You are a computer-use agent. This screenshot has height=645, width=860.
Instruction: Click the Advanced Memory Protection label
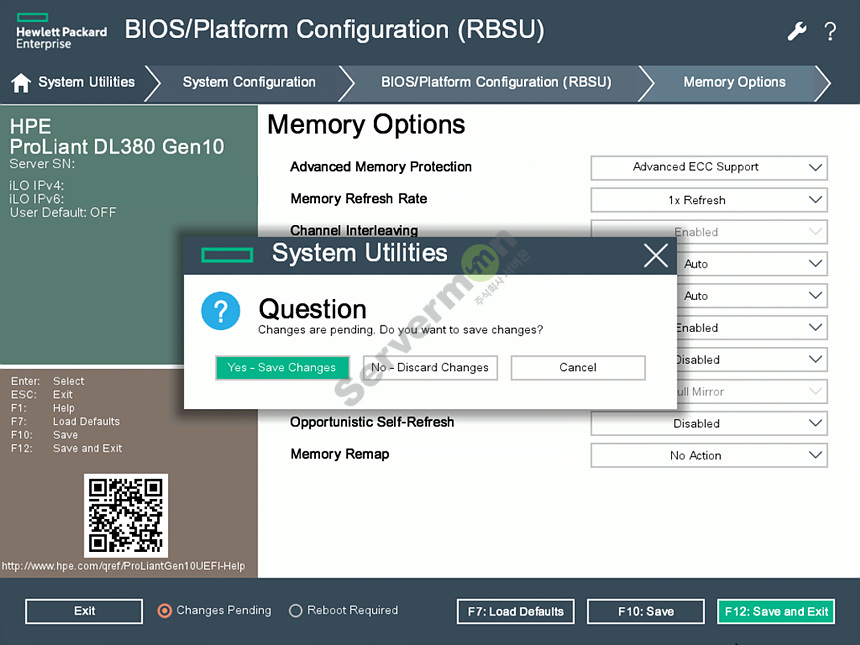(381, 167)
